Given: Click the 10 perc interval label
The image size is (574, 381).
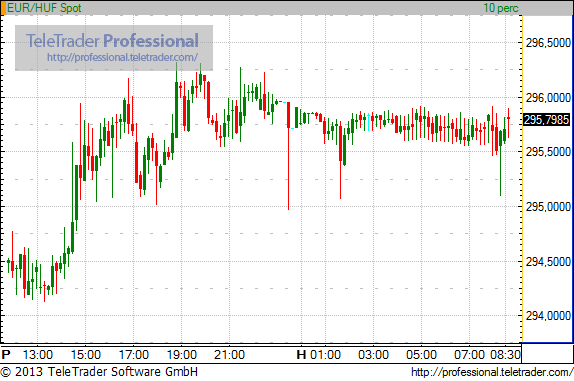Looking at the screenshot, I should click(x=501, y=8).
